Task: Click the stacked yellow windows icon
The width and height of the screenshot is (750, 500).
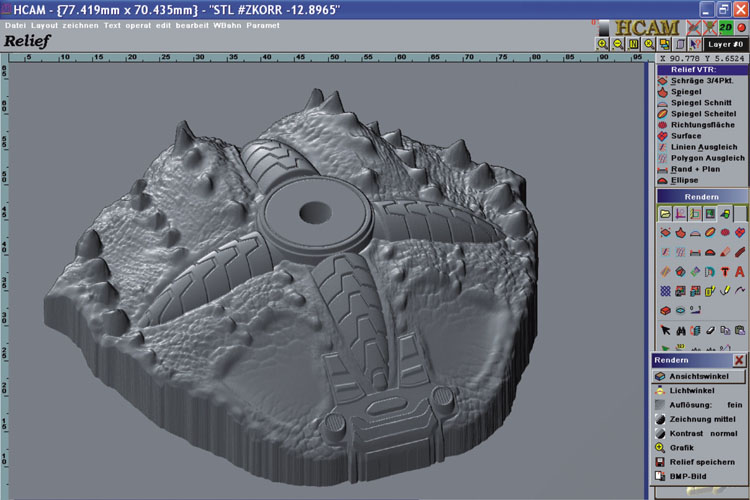Action: [x=664, y=44]
